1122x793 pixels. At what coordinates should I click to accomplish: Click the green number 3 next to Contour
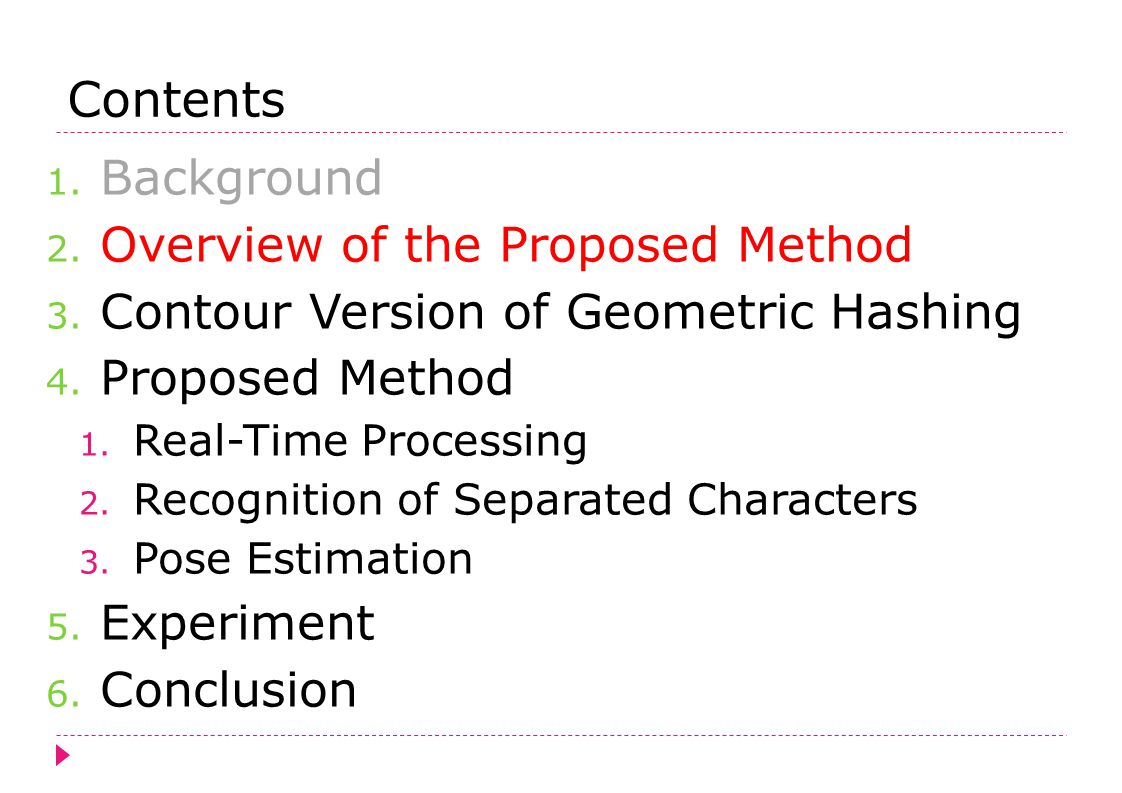pos(64,316)
